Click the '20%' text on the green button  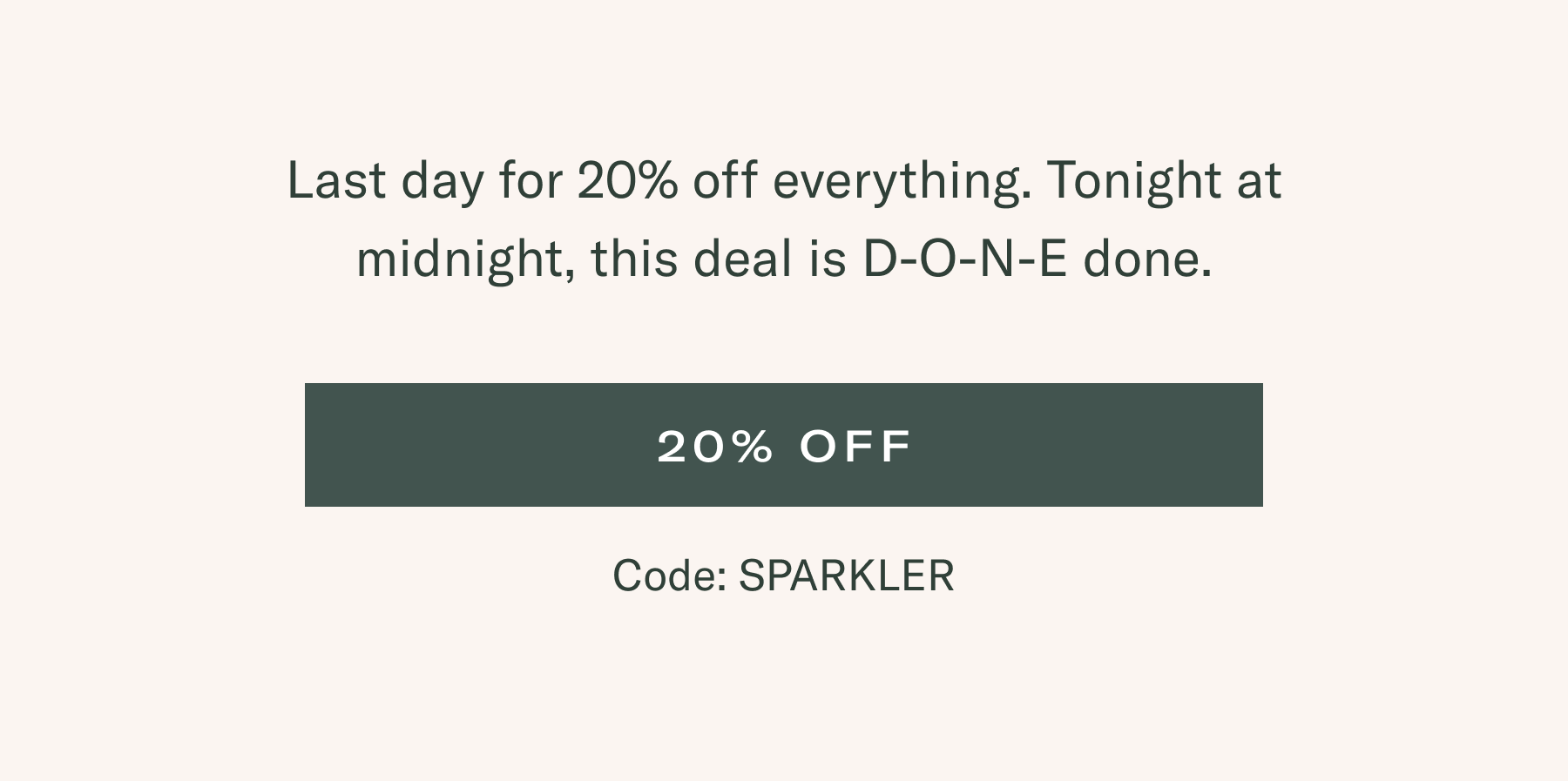point(715,446)
